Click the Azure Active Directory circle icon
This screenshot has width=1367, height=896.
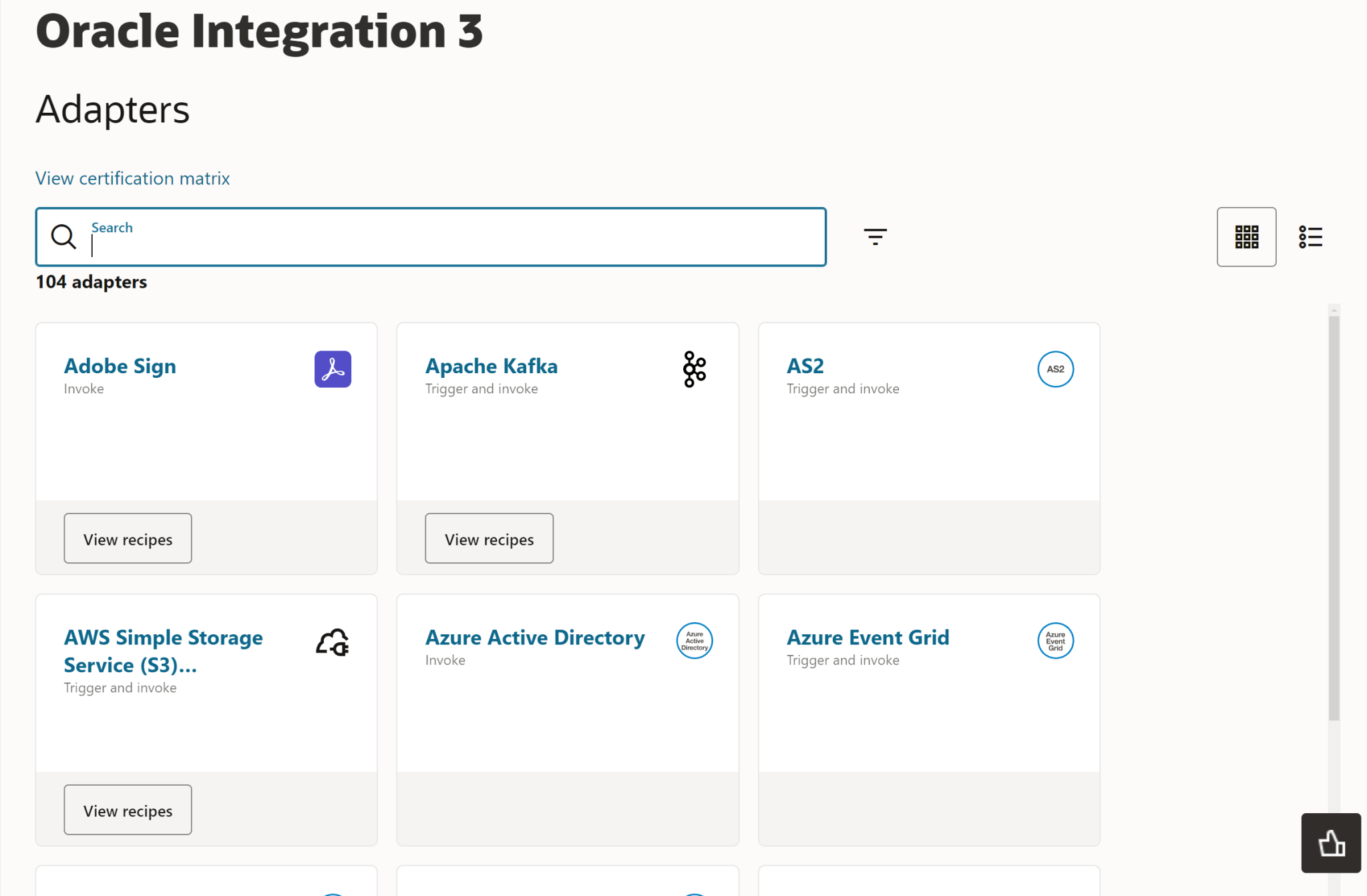click(x=694, y=640)
